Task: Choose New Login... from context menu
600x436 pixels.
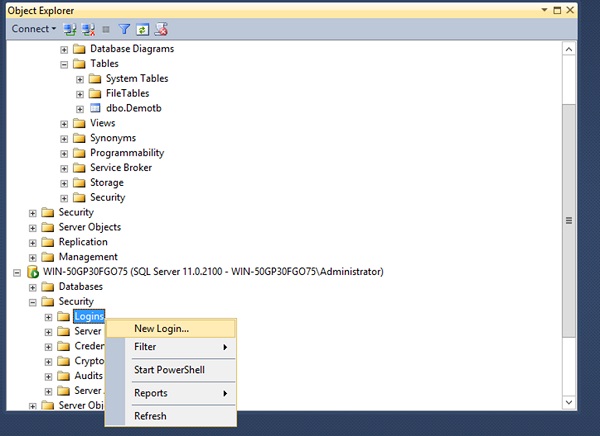Action: [x=161, y=328]
